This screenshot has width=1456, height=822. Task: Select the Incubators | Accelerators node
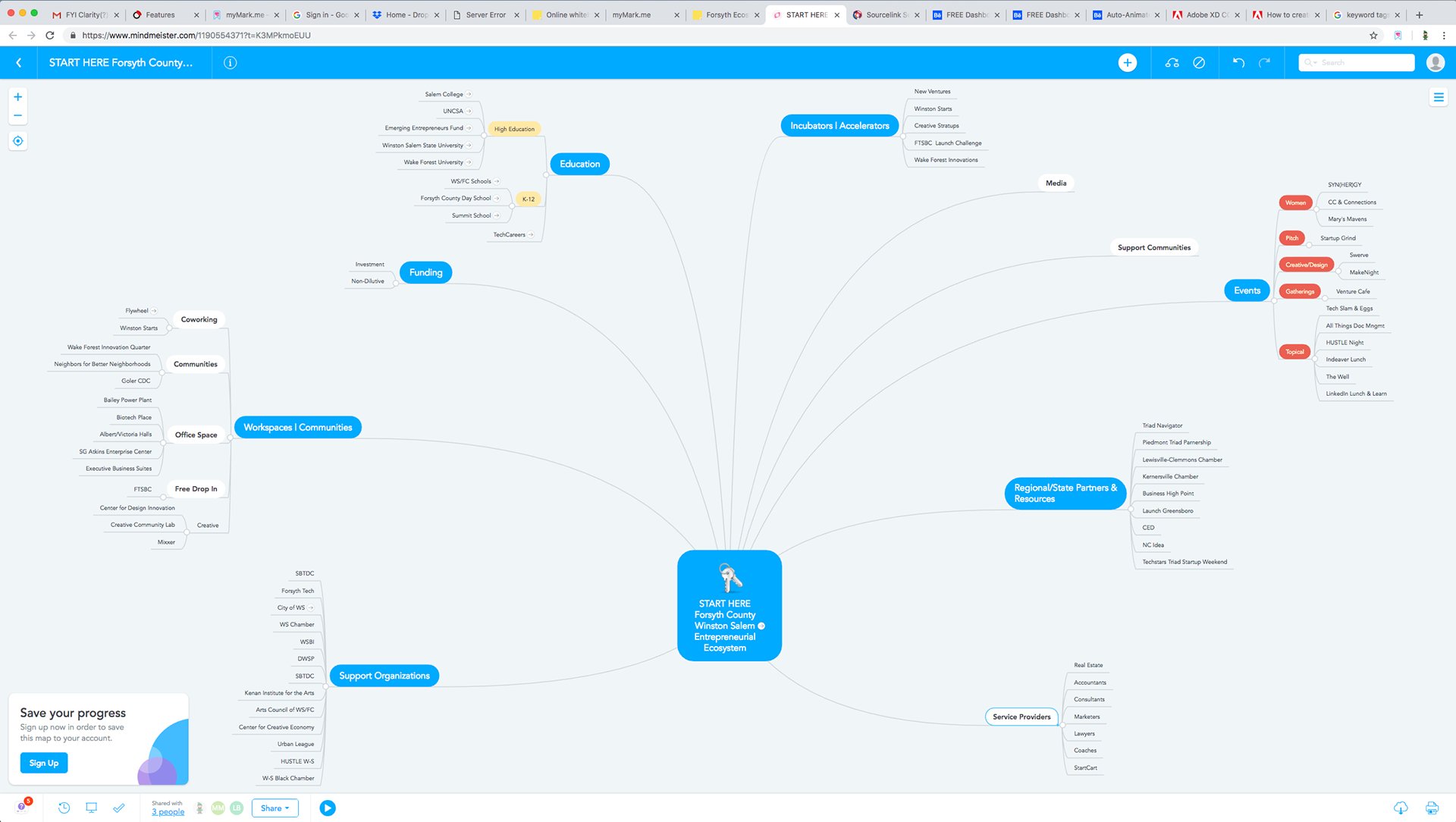coord(839,126)
